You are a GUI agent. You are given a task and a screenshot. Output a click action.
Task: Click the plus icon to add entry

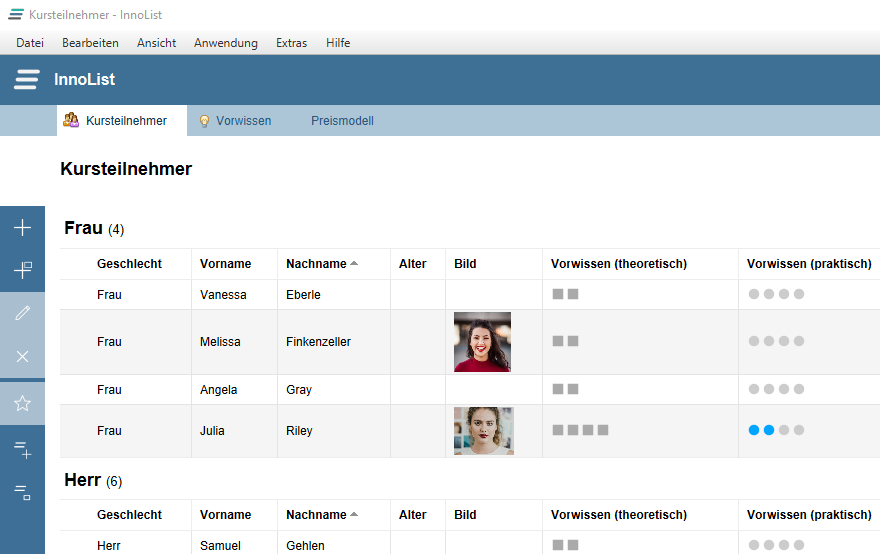coord(22,227)
